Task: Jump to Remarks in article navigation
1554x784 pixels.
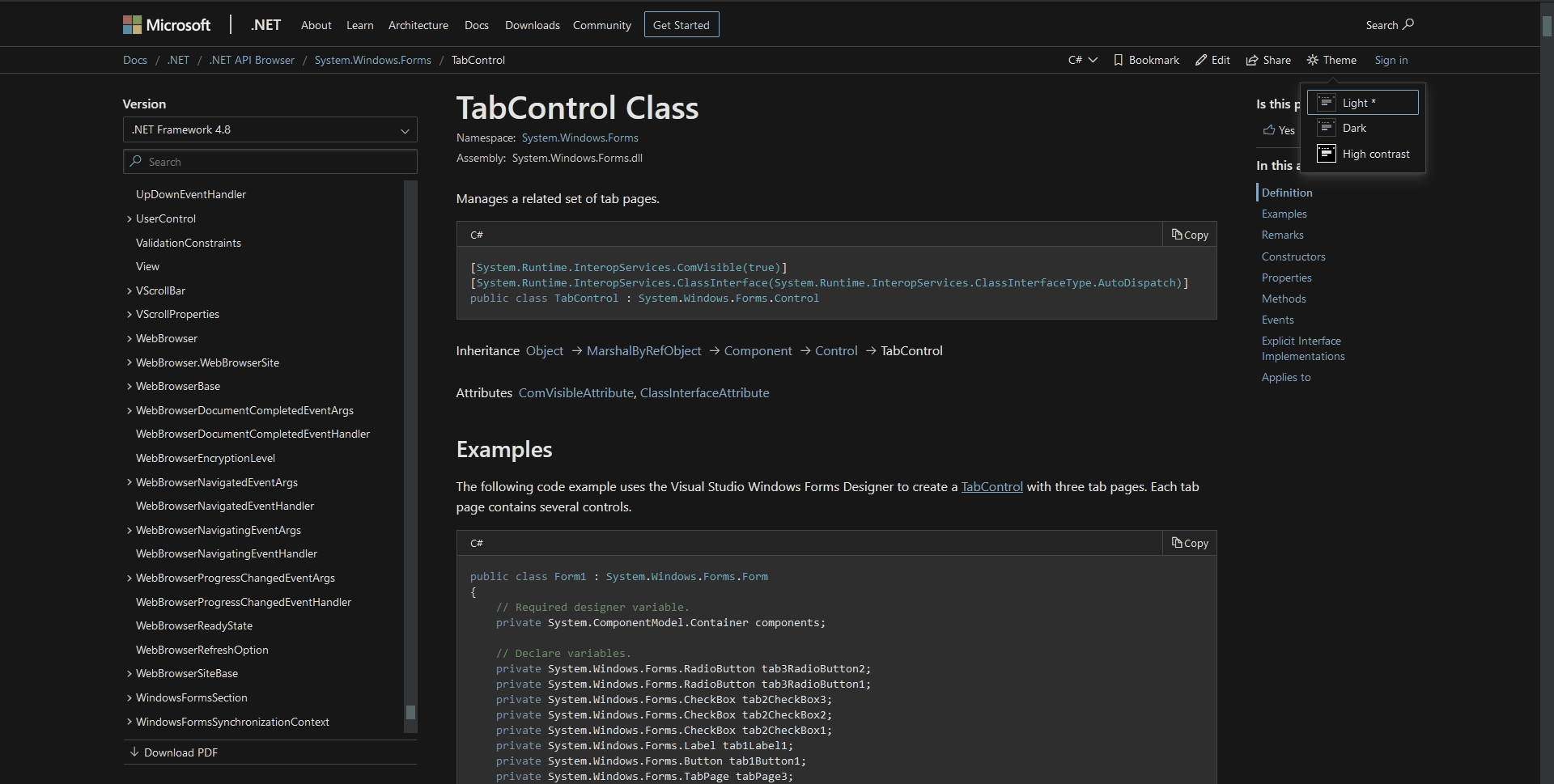Action: coord(1283,235)
